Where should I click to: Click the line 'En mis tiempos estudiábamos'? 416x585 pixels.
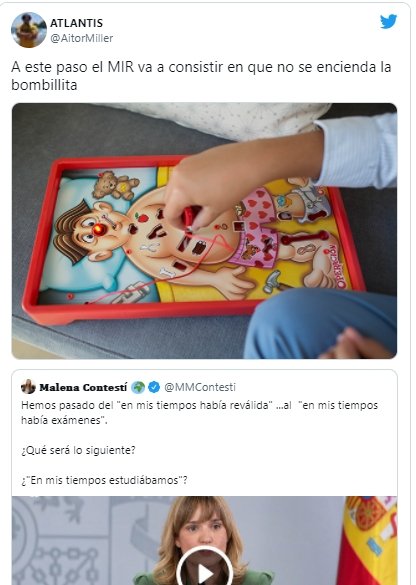tap(104, 480)
